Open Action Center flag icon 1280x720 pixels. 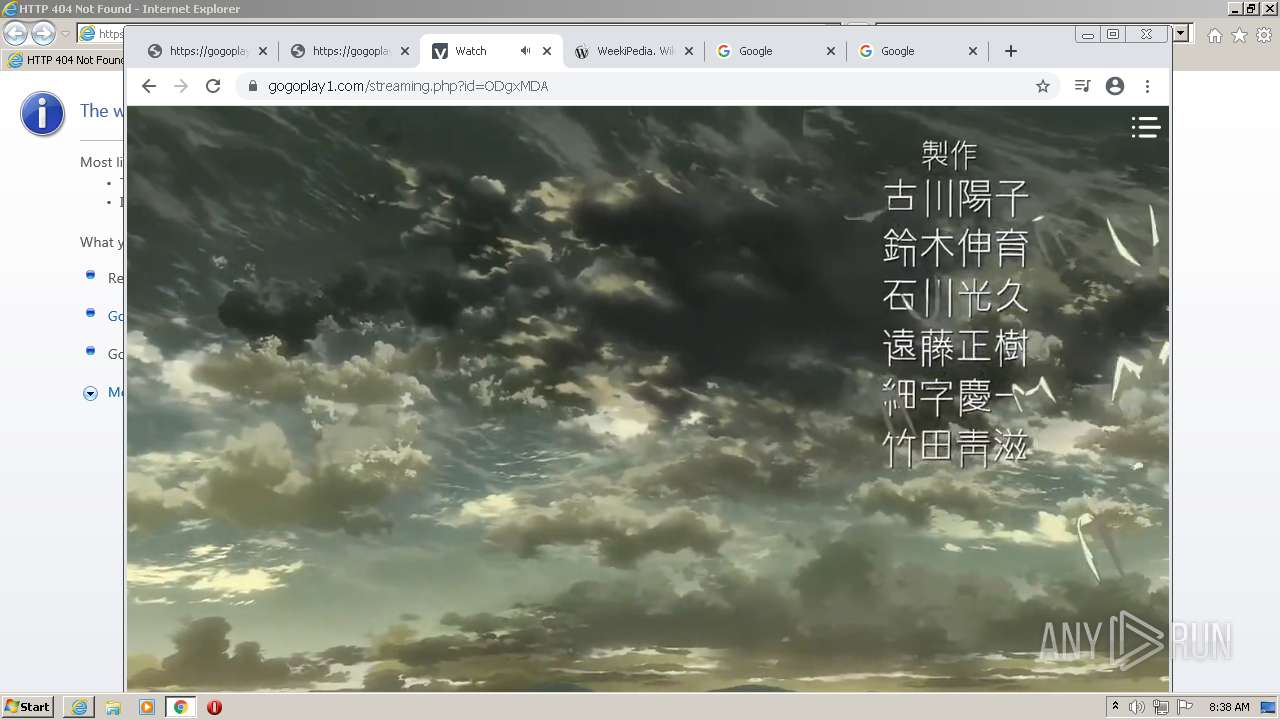(1185, 707)
